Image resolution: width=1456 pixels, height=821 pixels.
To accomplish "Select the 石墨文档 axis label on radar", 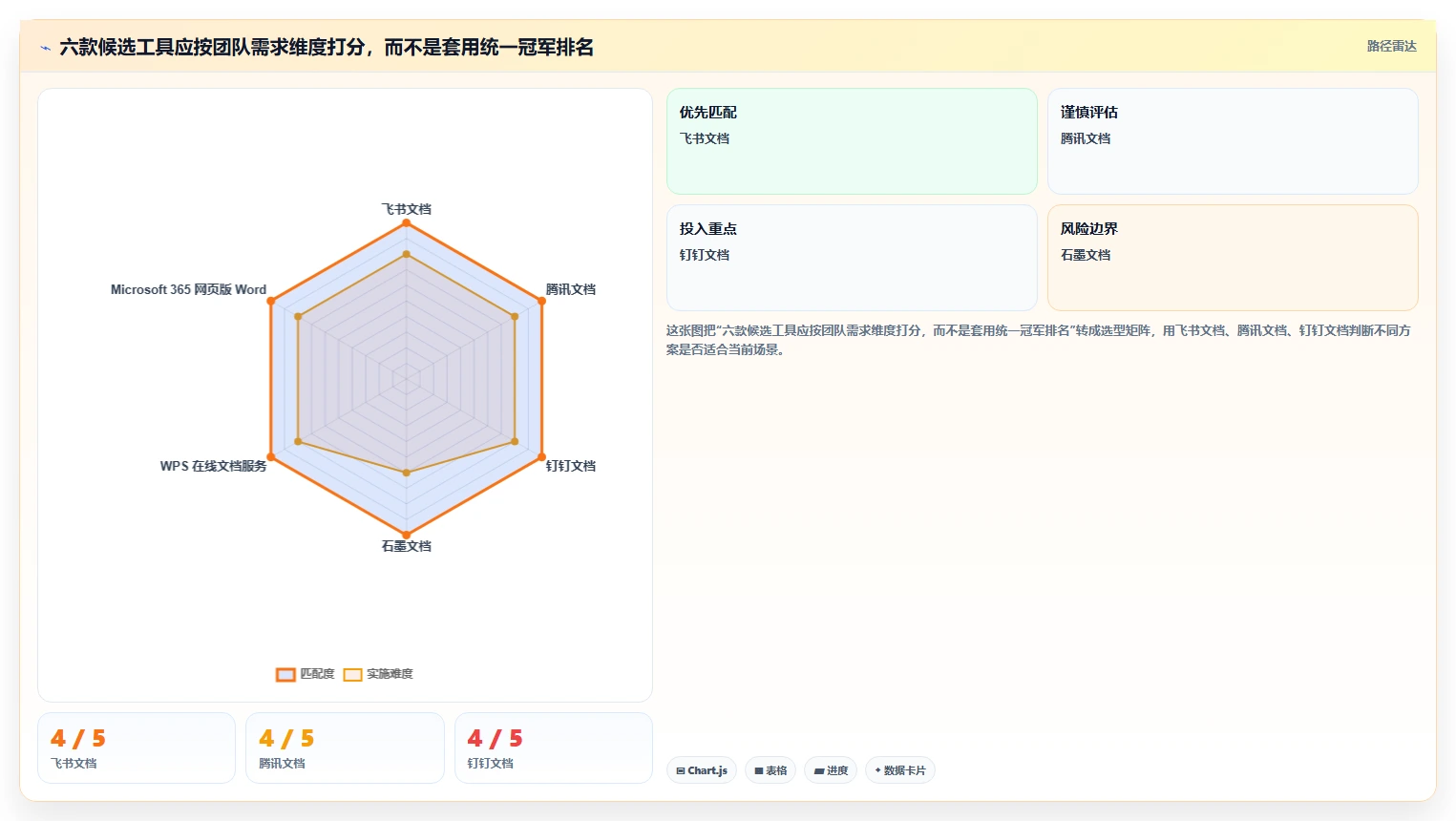I will (x=407, y=546).
